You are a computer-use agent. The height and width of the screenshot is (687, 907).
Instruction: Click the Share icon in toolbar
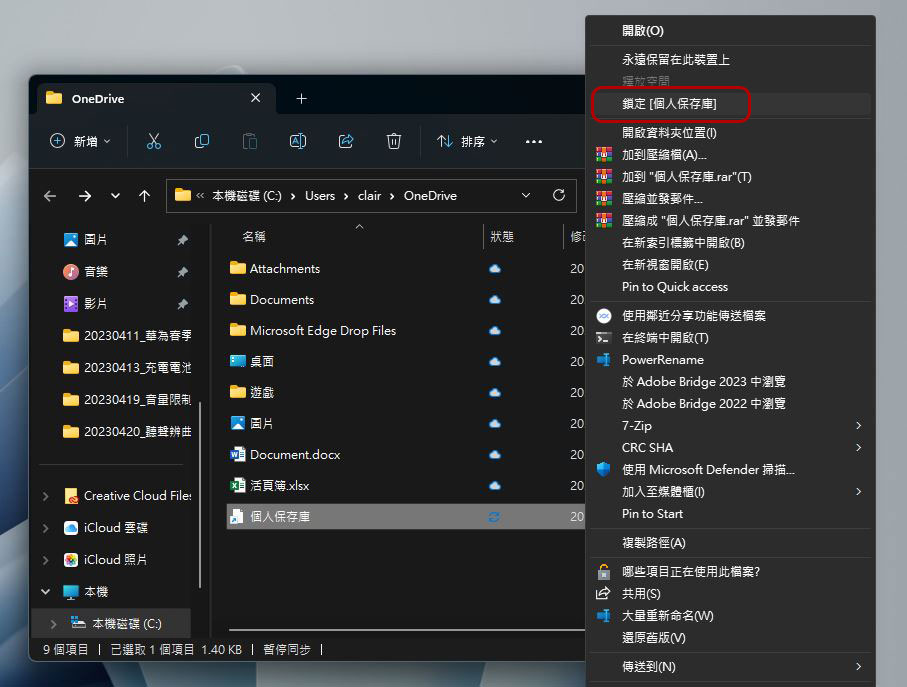[346, 141]
